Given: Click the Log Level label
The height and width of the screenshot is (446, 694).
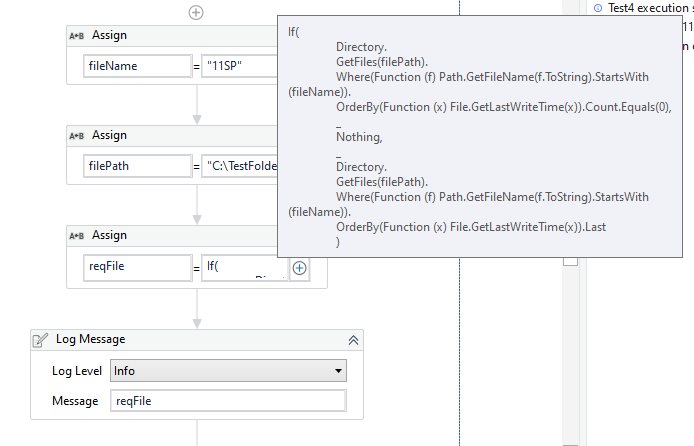Looking at the screenshot, I should pos(77,371).
